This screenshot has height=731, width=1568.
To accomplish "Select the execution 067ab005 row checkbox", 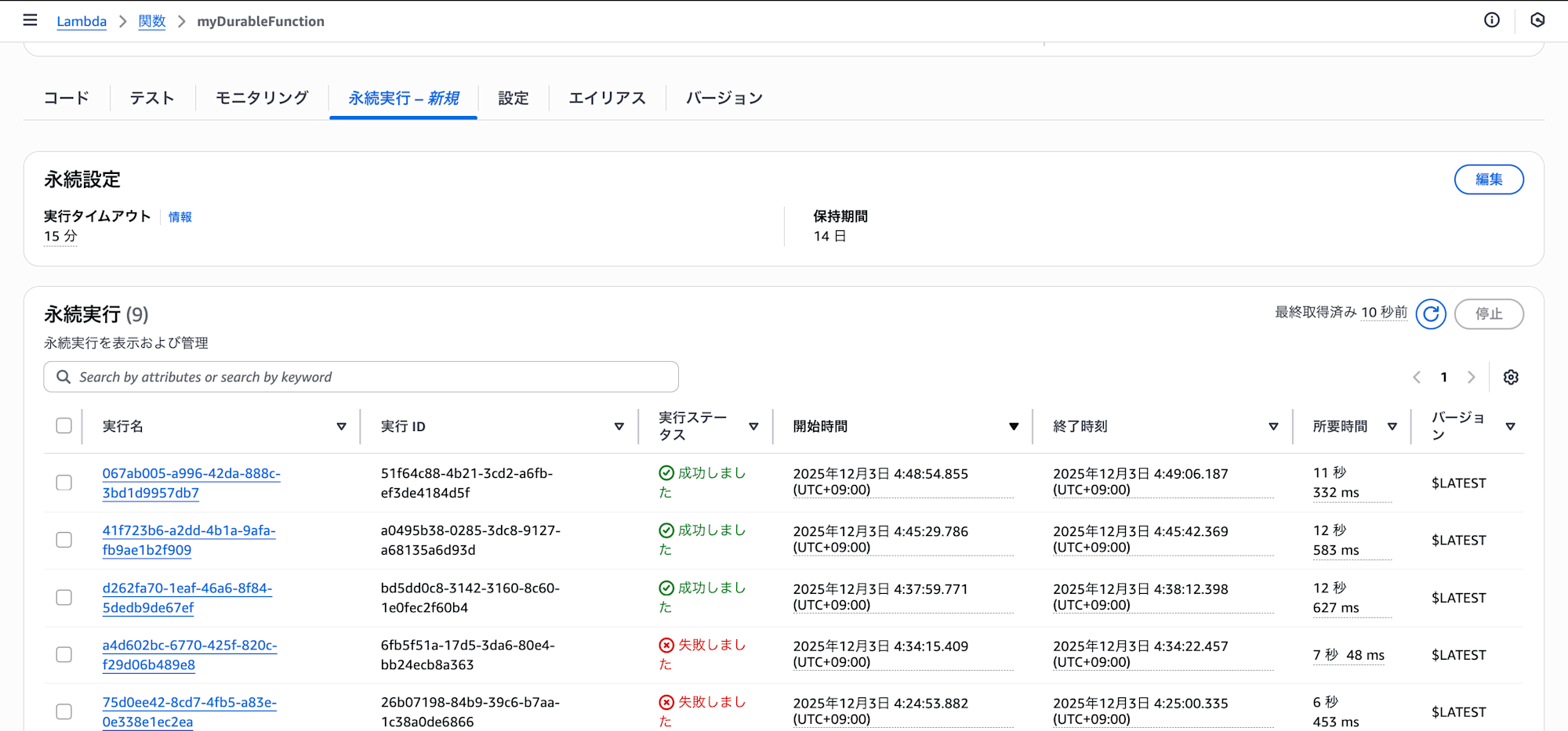I will [64, 483].
